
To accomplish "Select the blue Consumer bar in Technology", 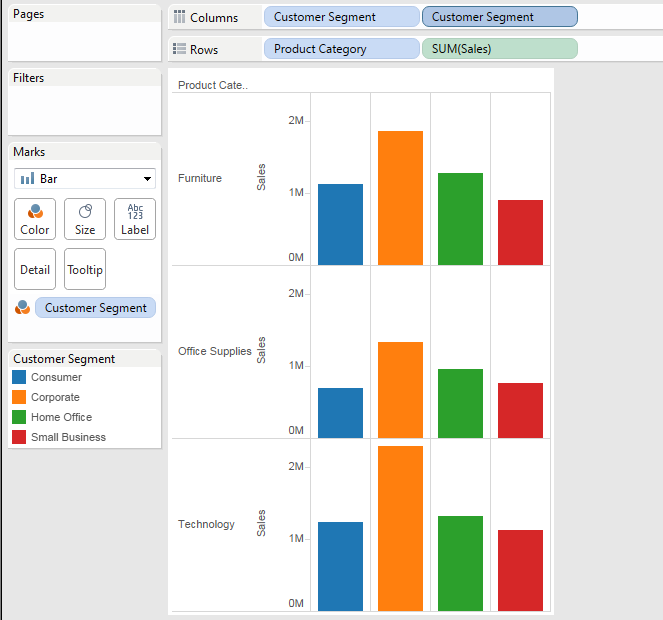I will pyautogui.click(x=340, y=567).
